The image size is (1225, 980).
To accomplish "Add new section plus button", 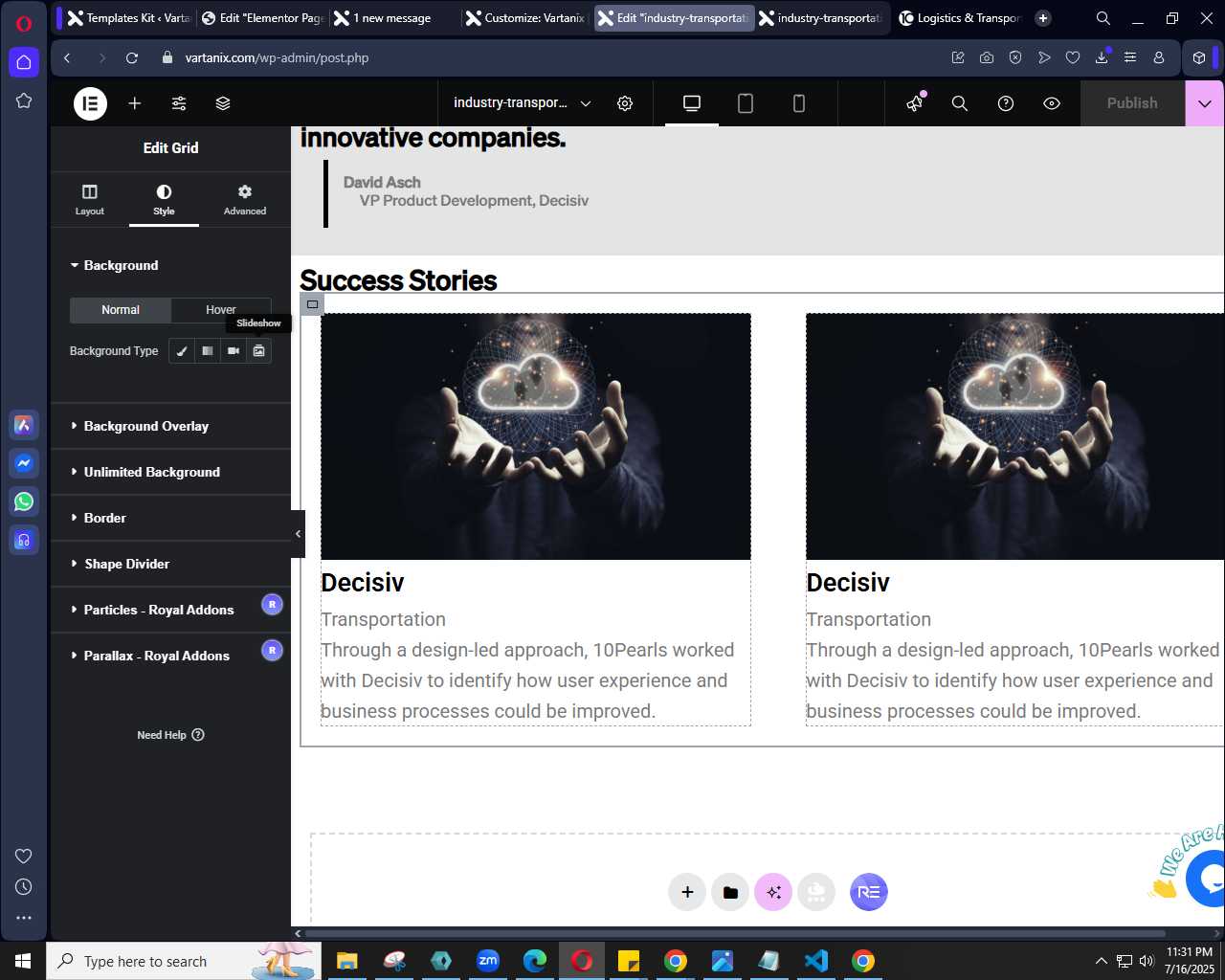I will [687, 892].
